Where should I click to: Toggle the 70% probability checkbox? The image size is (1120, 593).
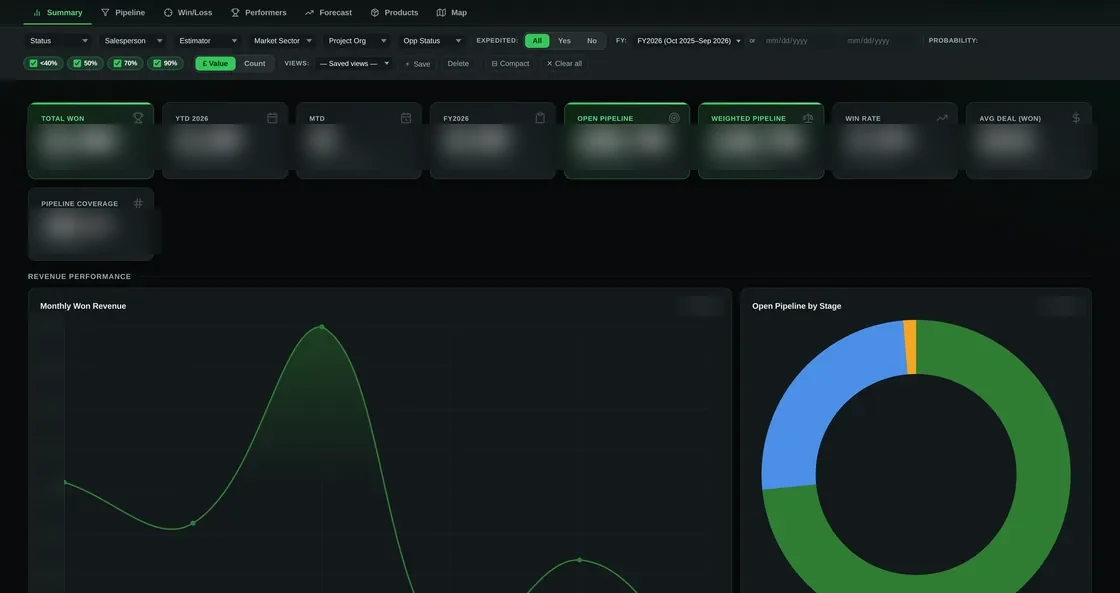(125, 64)
